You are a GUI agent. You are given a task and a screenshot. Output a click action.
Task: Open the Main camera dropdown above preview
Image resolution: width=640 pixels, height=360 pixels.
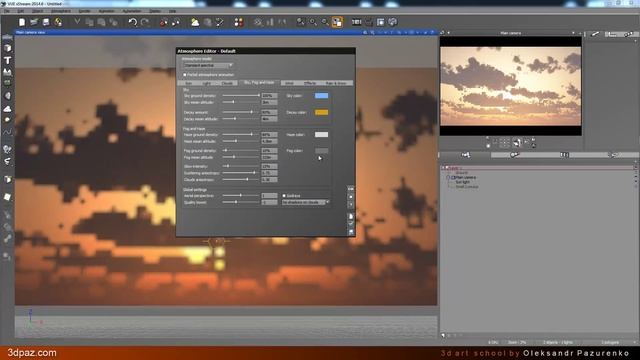coord(573,33)
